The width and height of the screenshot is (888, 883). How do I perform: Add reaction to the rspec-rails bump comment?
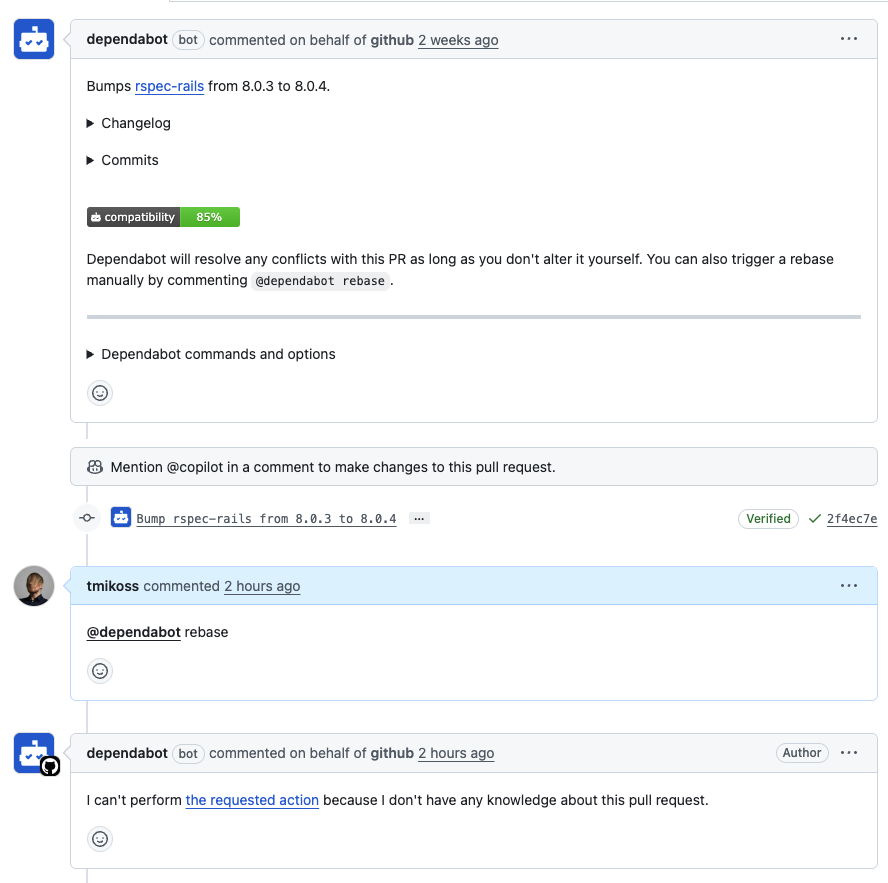point(100,393)
